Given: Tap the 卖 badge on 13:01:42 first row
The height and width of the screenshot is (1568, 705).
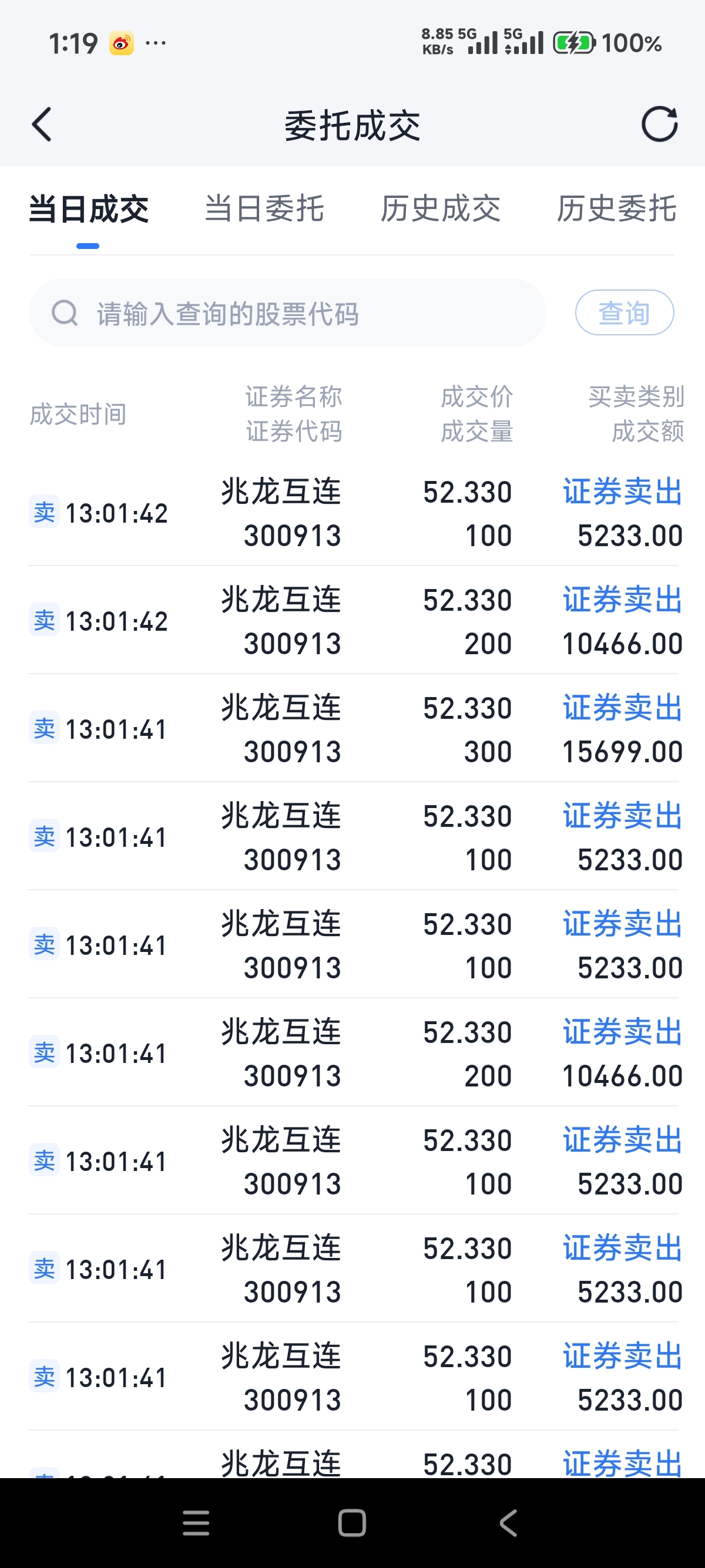Looking at the screenshot, I should click(x=44, y=512).
